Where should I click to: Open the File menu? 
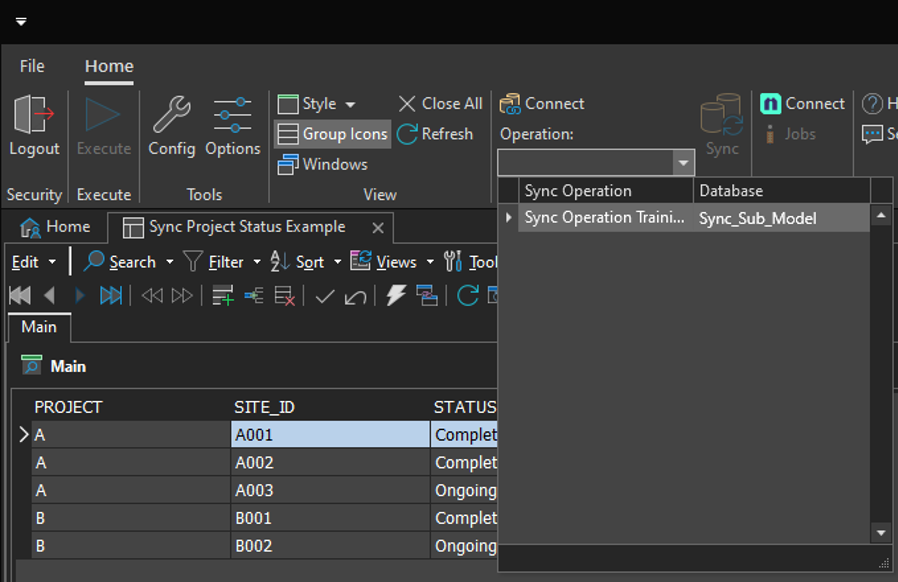coord(32,65)
